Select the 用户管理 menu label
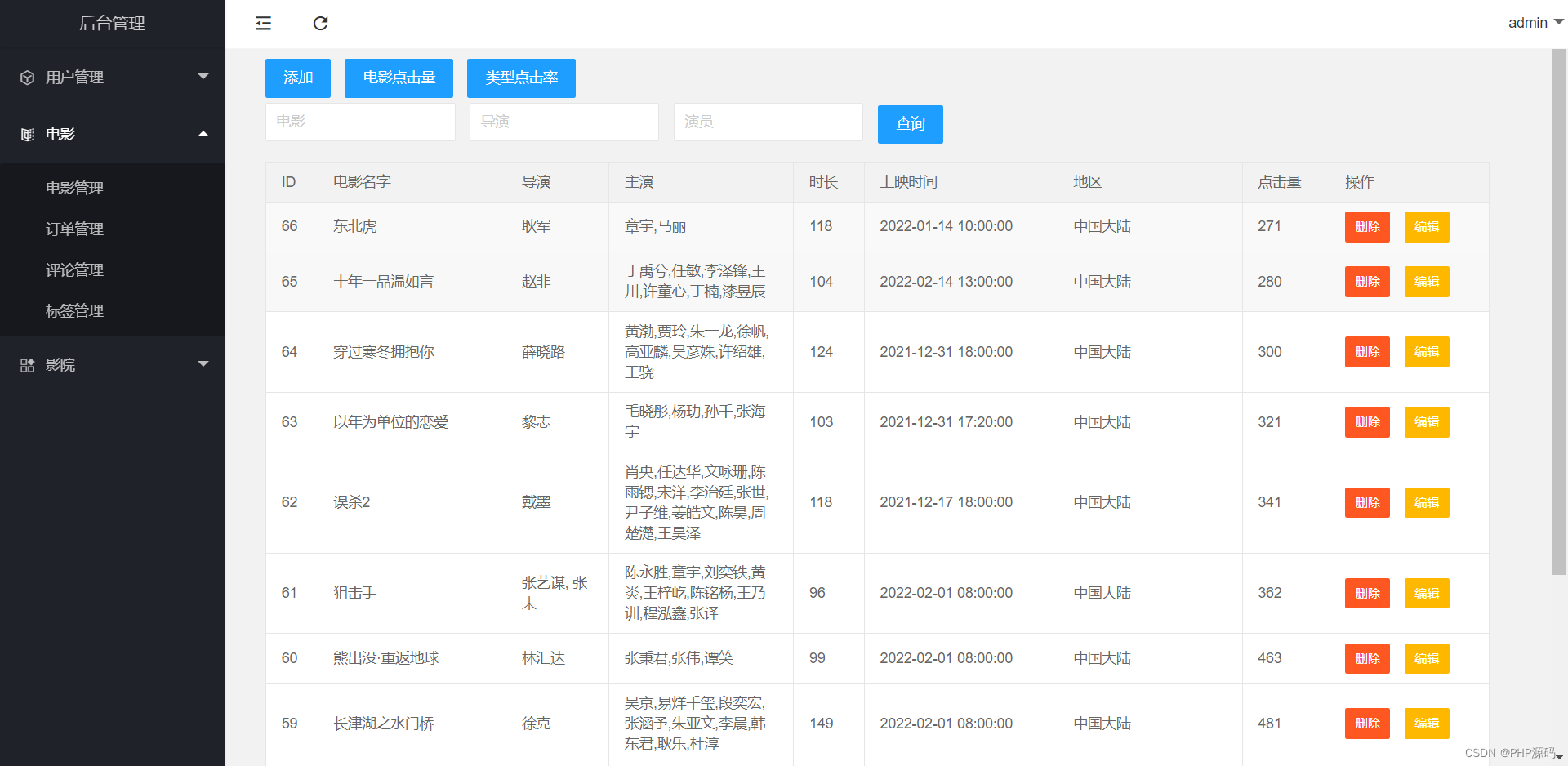 point(74,78)
